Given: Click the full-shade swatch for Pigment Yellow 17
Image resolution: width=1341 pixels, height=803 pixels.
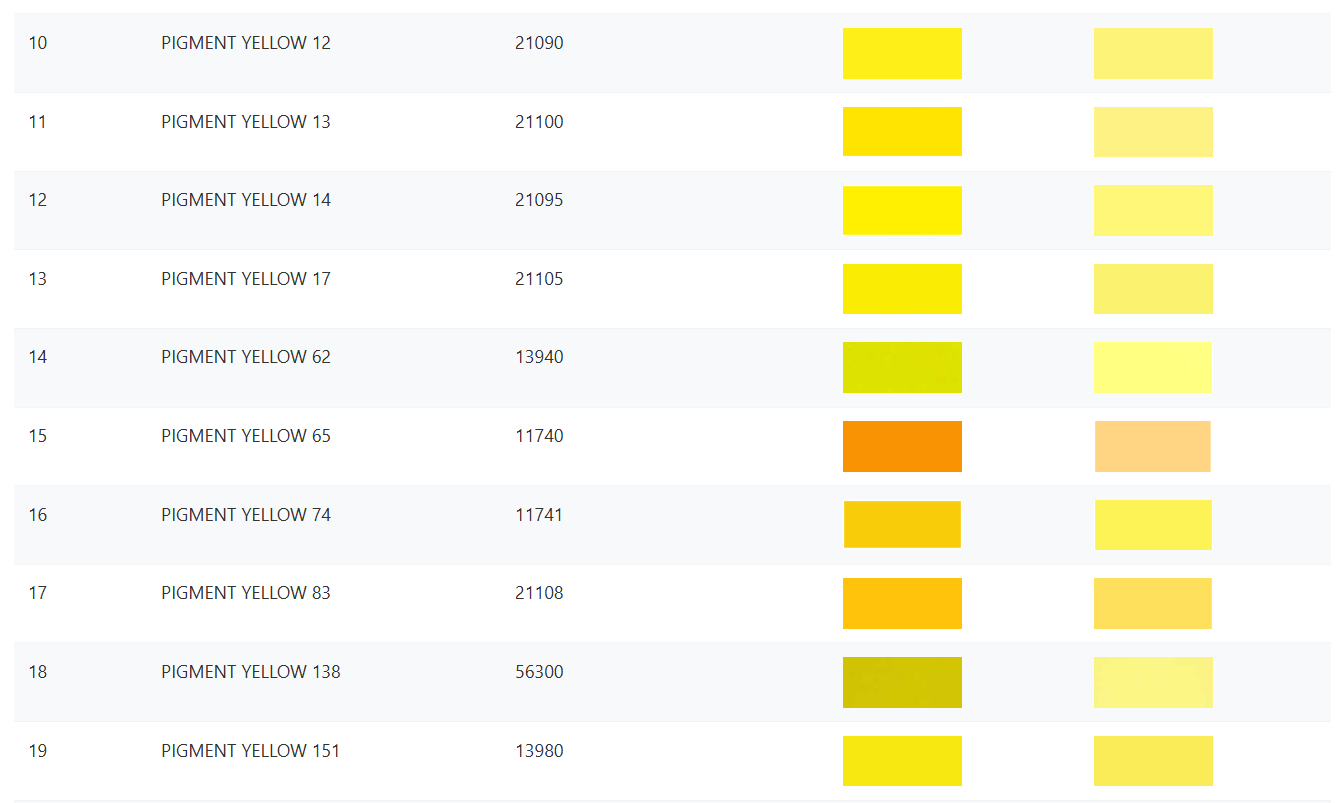Looking at the screenshot, I should pyautogui.click(x=902, y=289).
